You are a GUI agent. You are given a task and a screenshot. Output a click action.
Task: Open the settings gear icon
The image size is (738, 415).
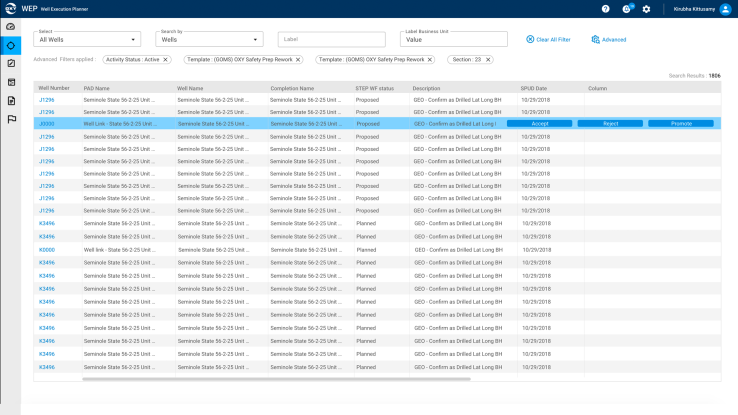646,9
